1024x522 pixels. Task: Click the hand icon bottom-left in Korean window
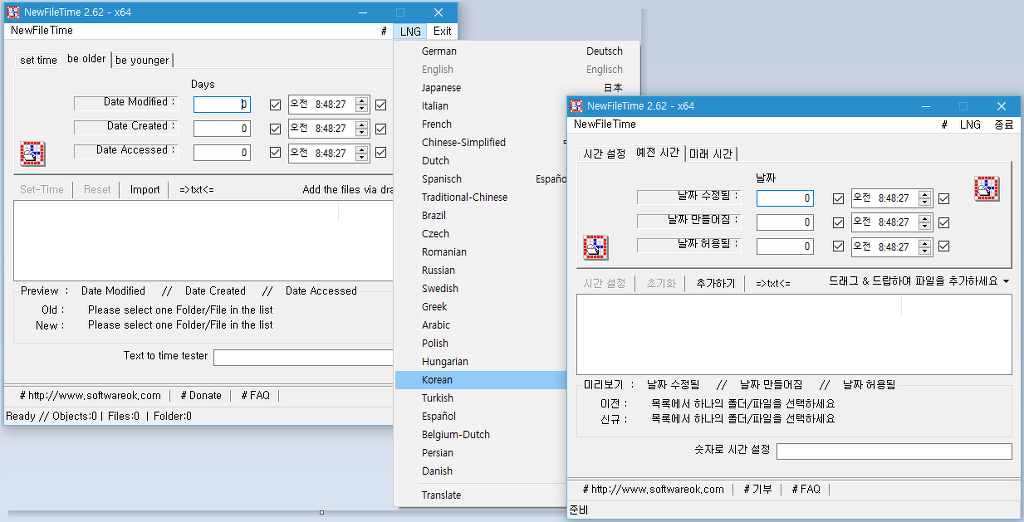[x=596, y=248]
